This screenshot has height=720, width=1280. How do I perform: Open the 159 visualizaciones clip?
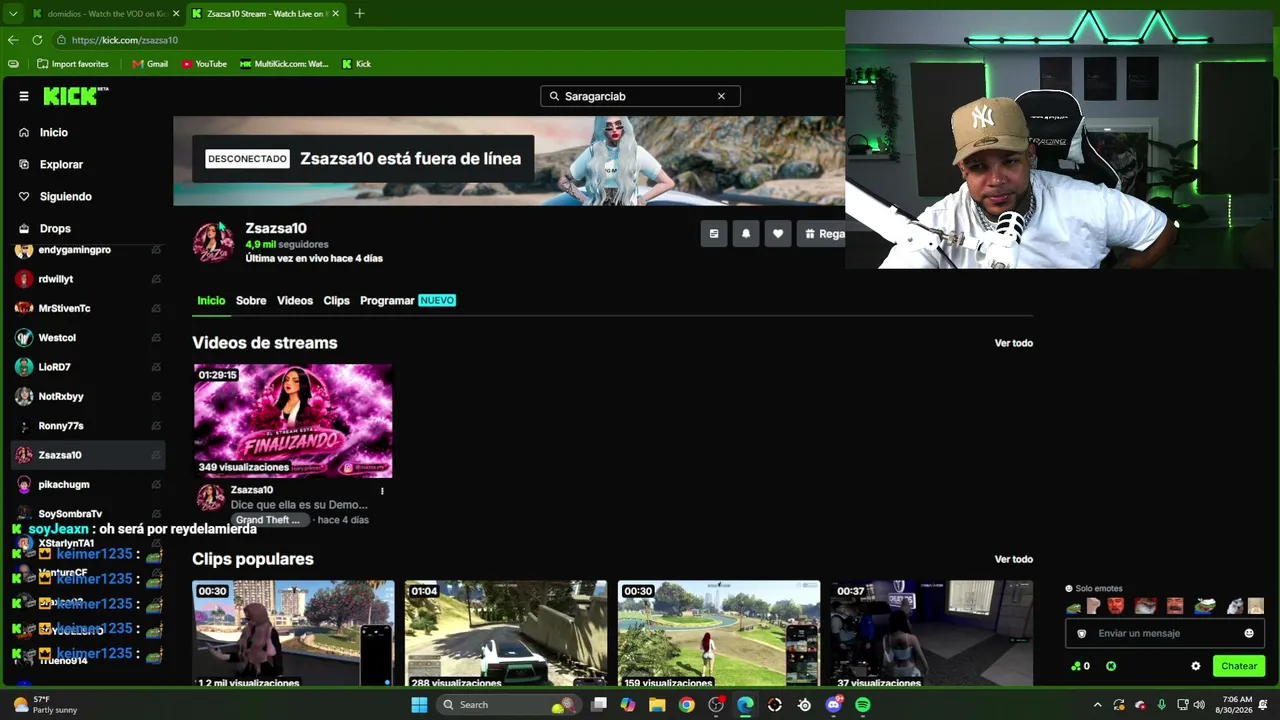tap(719, 634)
